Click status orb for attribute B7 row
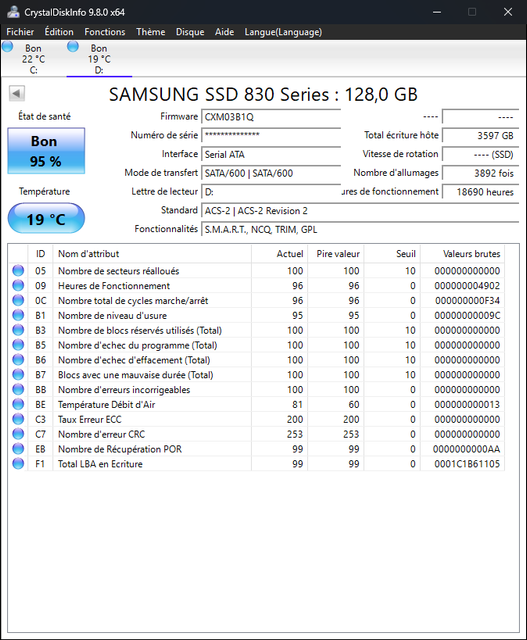 point(18,374)
